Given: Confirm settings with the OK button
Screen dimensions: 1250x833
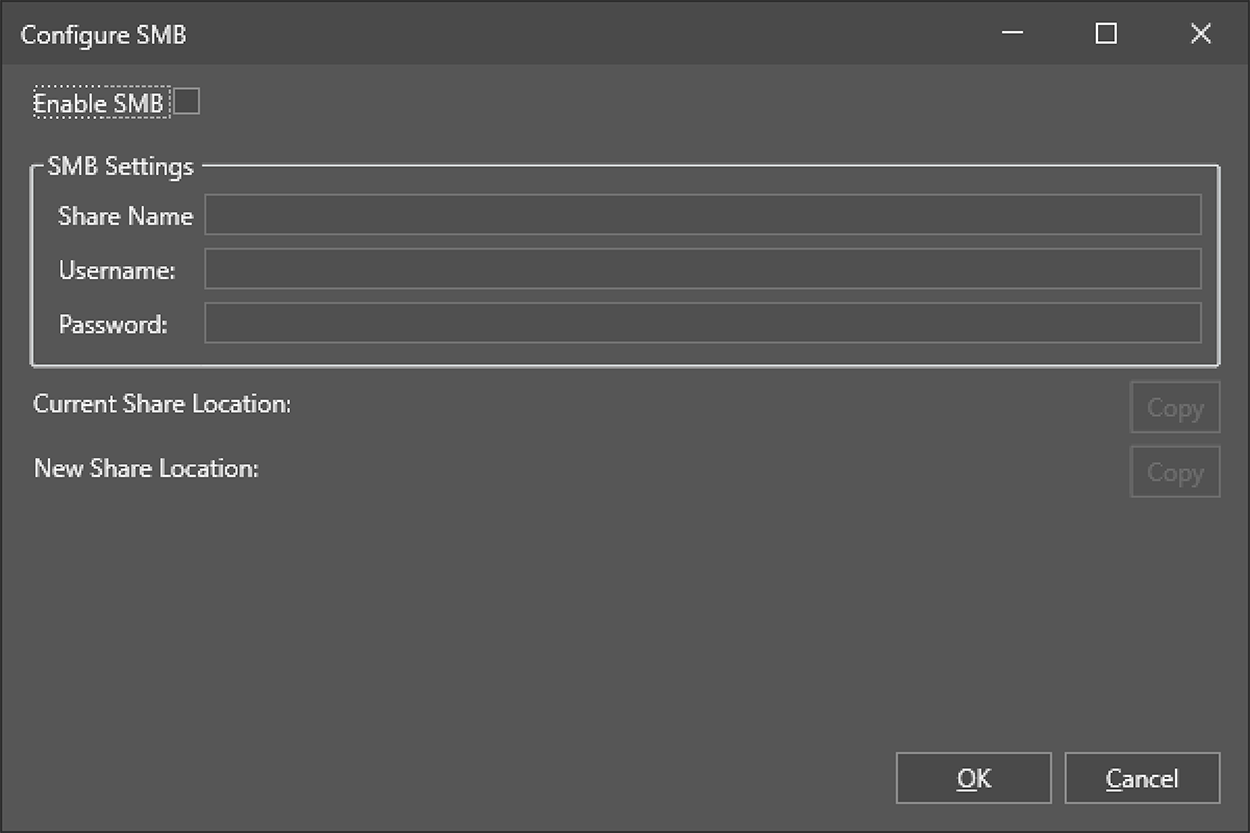Looking at the screenshot, I should (x=973, y=778).
